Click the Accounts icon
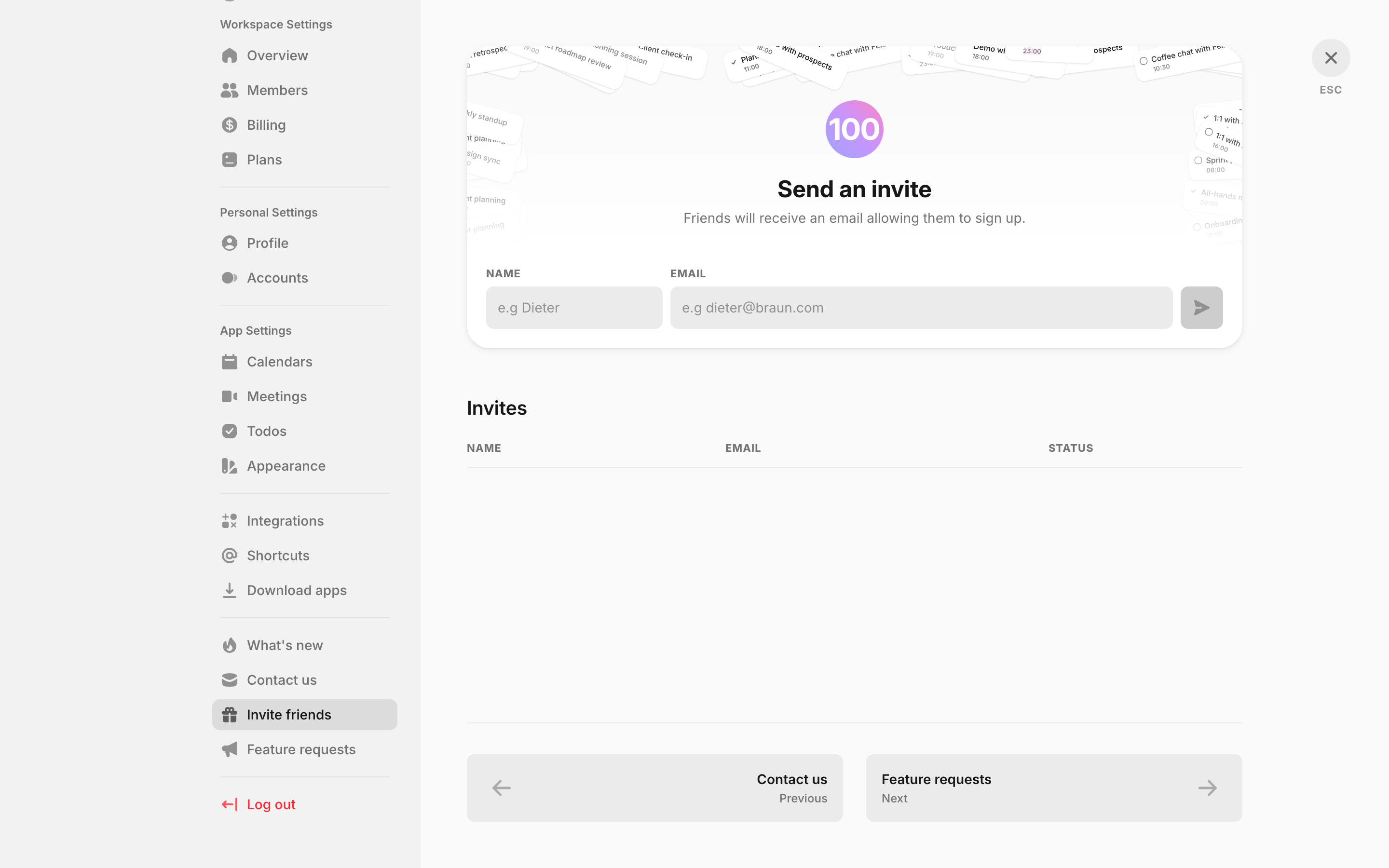 point(229,278)
